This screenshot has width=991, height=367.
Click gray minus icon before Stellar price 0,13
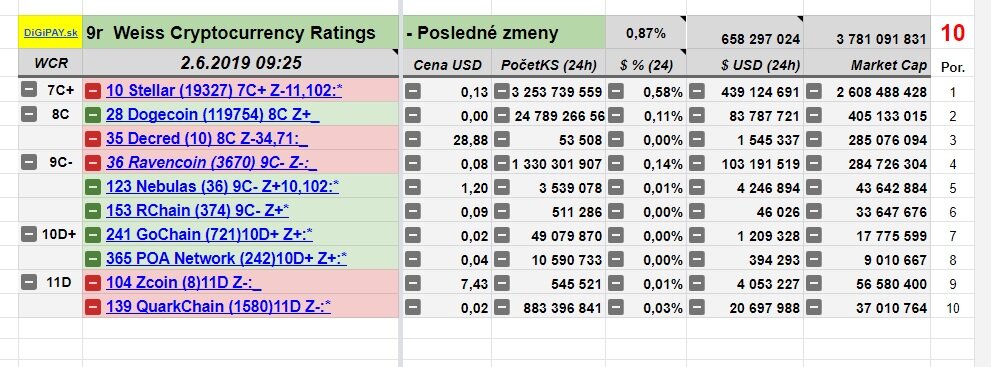pos(413,92)
